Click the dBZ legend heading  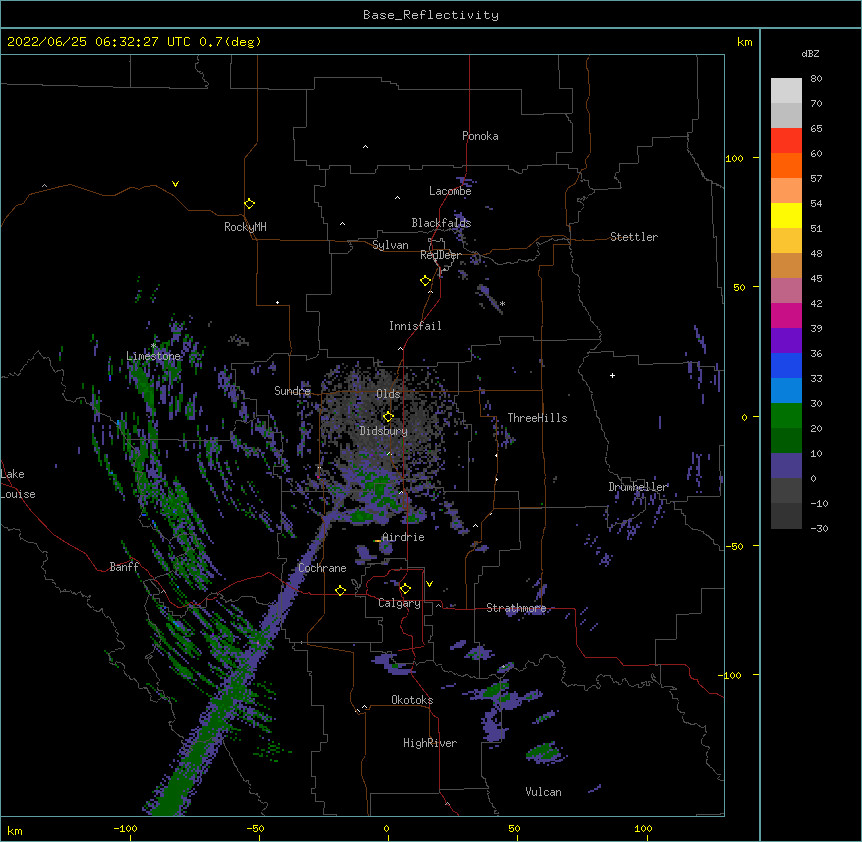pyautogui.click(x=810, y=53)
